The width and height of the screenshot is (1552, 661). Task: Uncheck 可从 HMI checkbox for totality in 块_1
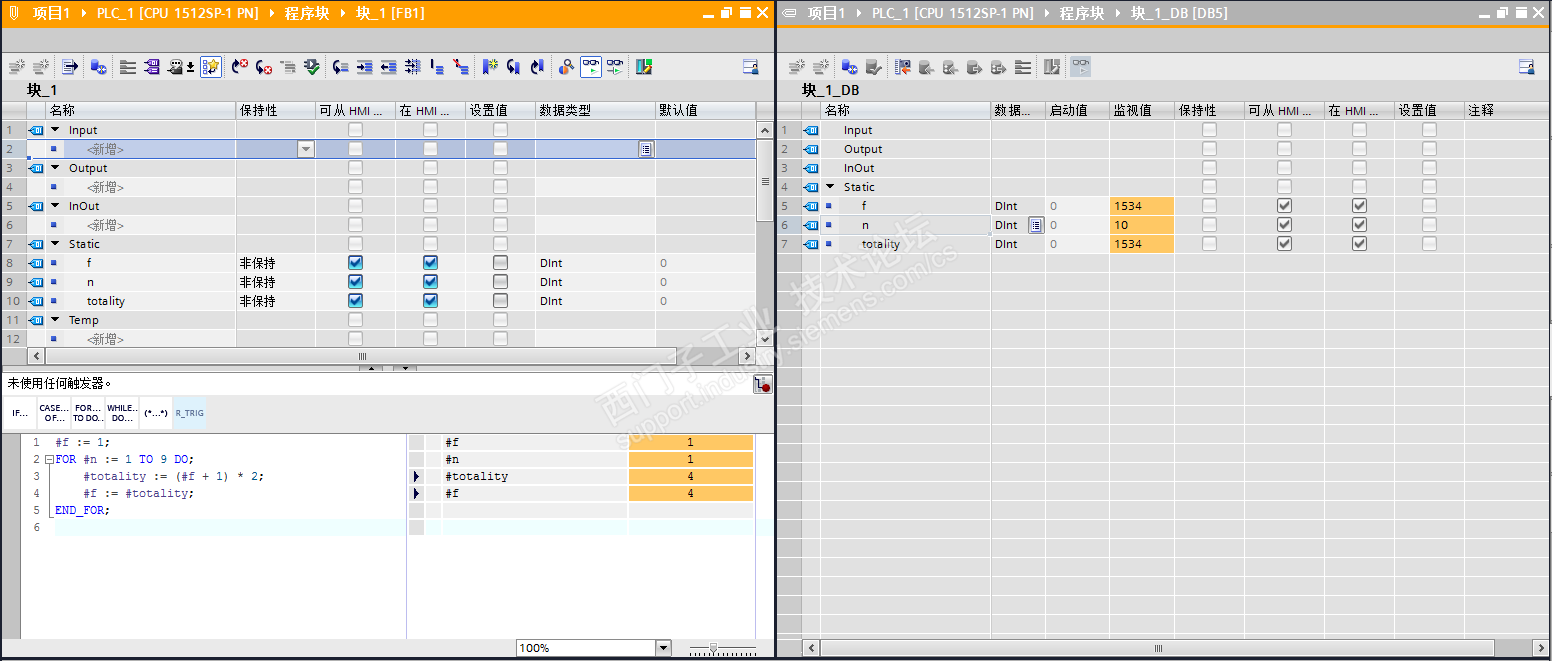click(355, 301)
